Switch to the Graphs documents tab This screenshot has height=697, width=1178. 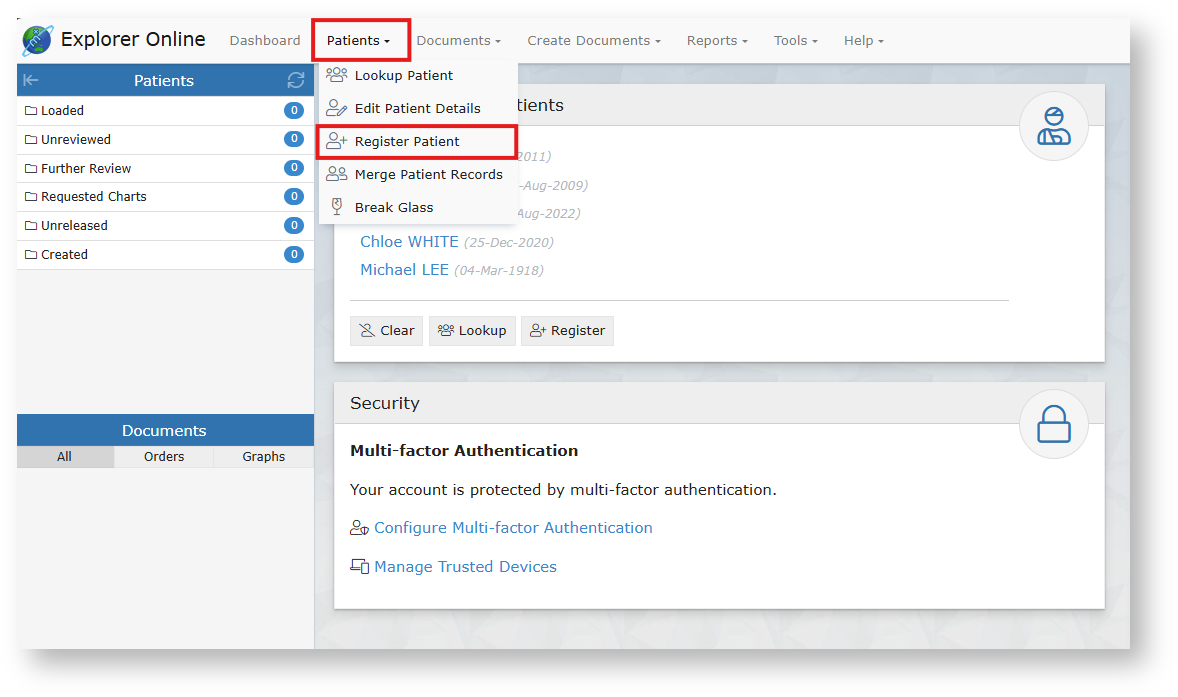[x=263, y=457]
